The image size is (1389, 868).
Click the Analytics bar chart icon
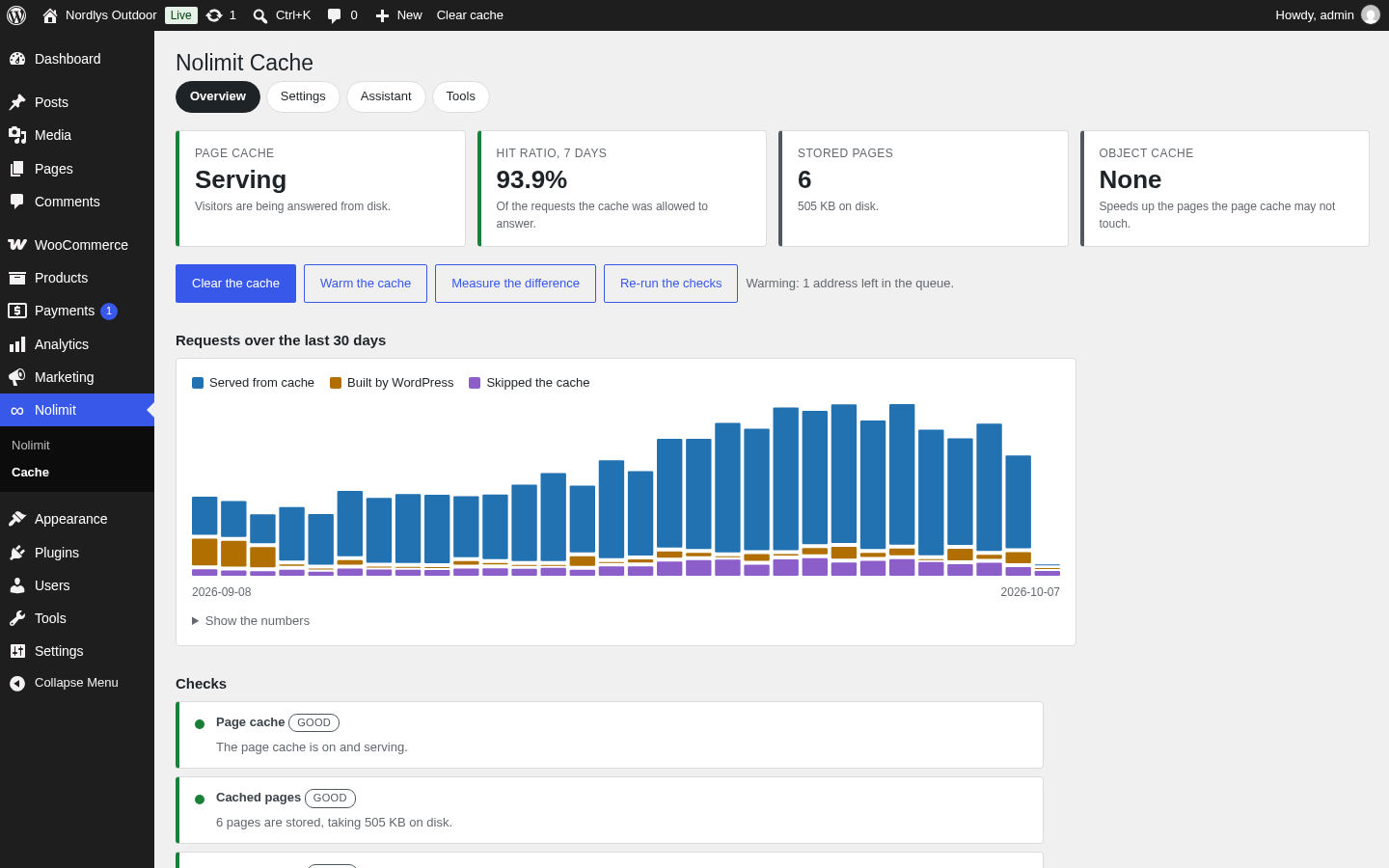(17, 344)
